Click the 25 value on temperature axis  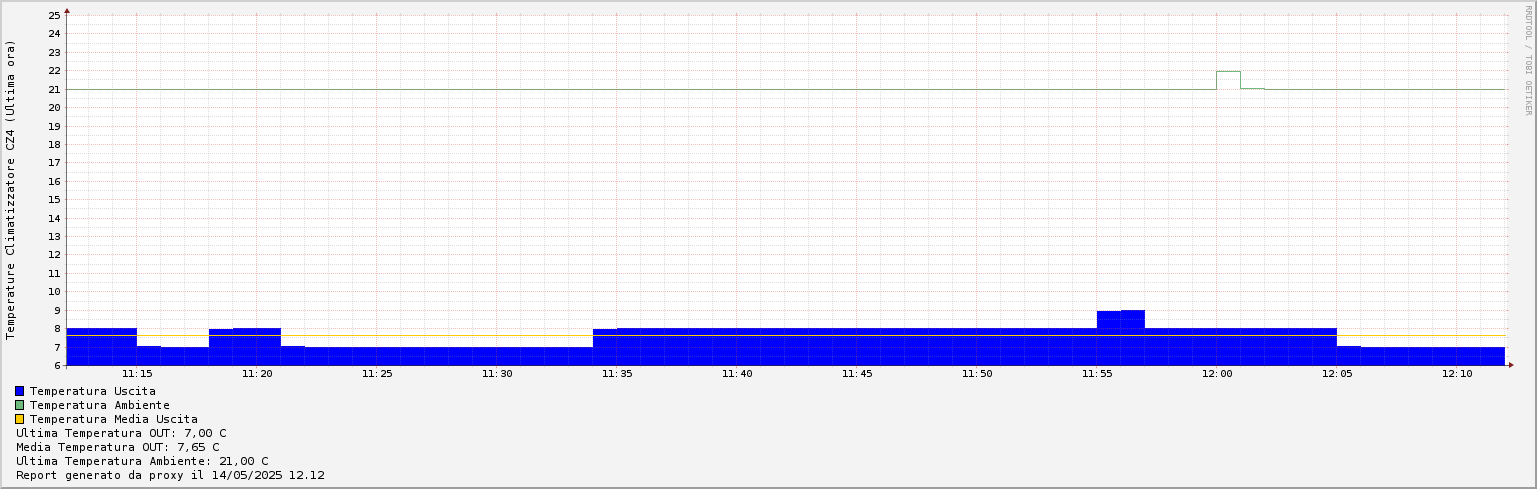point(55,16)
